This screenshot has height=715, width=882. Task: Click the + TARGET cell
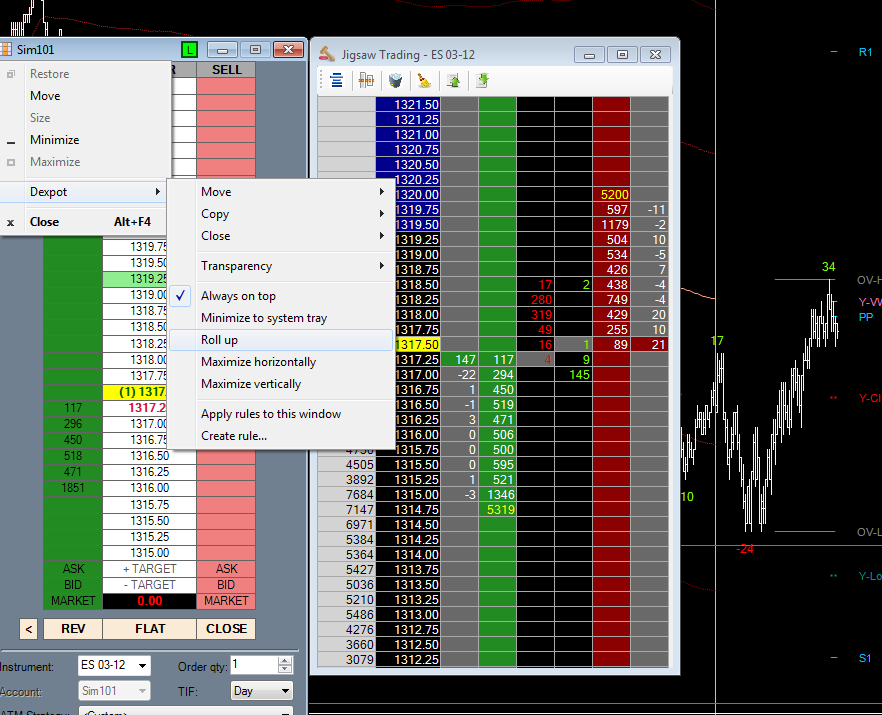coord(150,569)
